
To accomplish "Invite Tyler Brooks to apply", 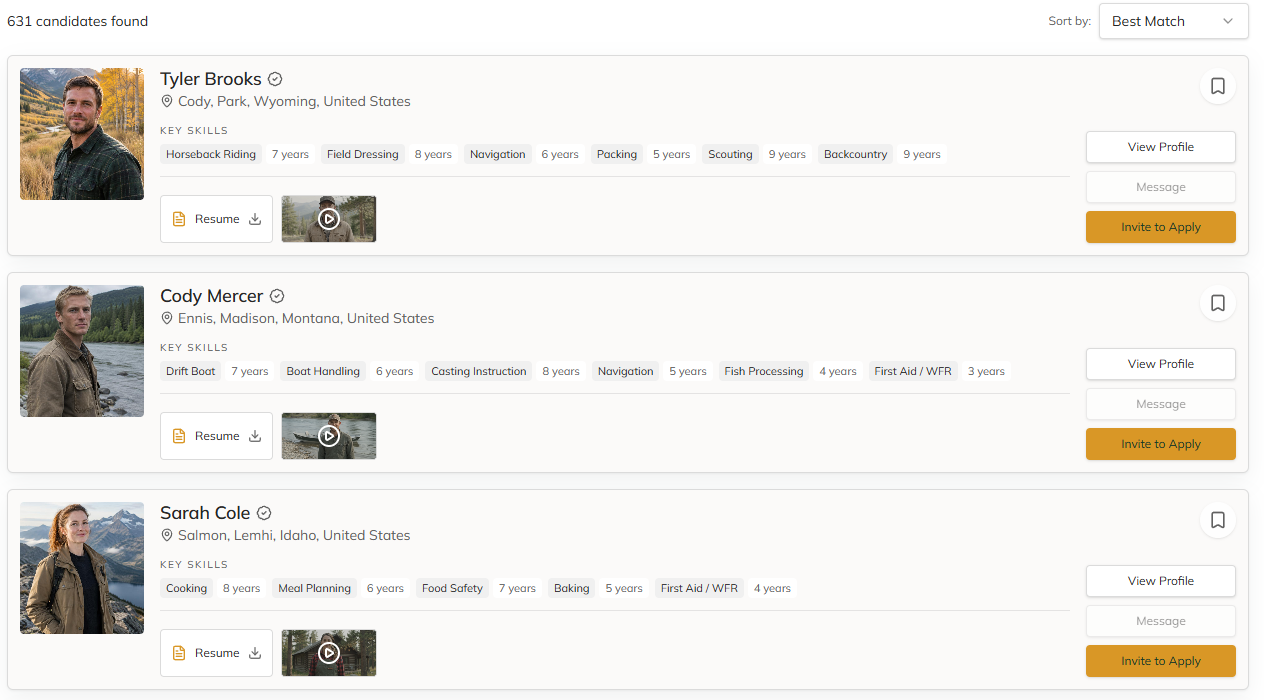I will [x=1161, y=227].
